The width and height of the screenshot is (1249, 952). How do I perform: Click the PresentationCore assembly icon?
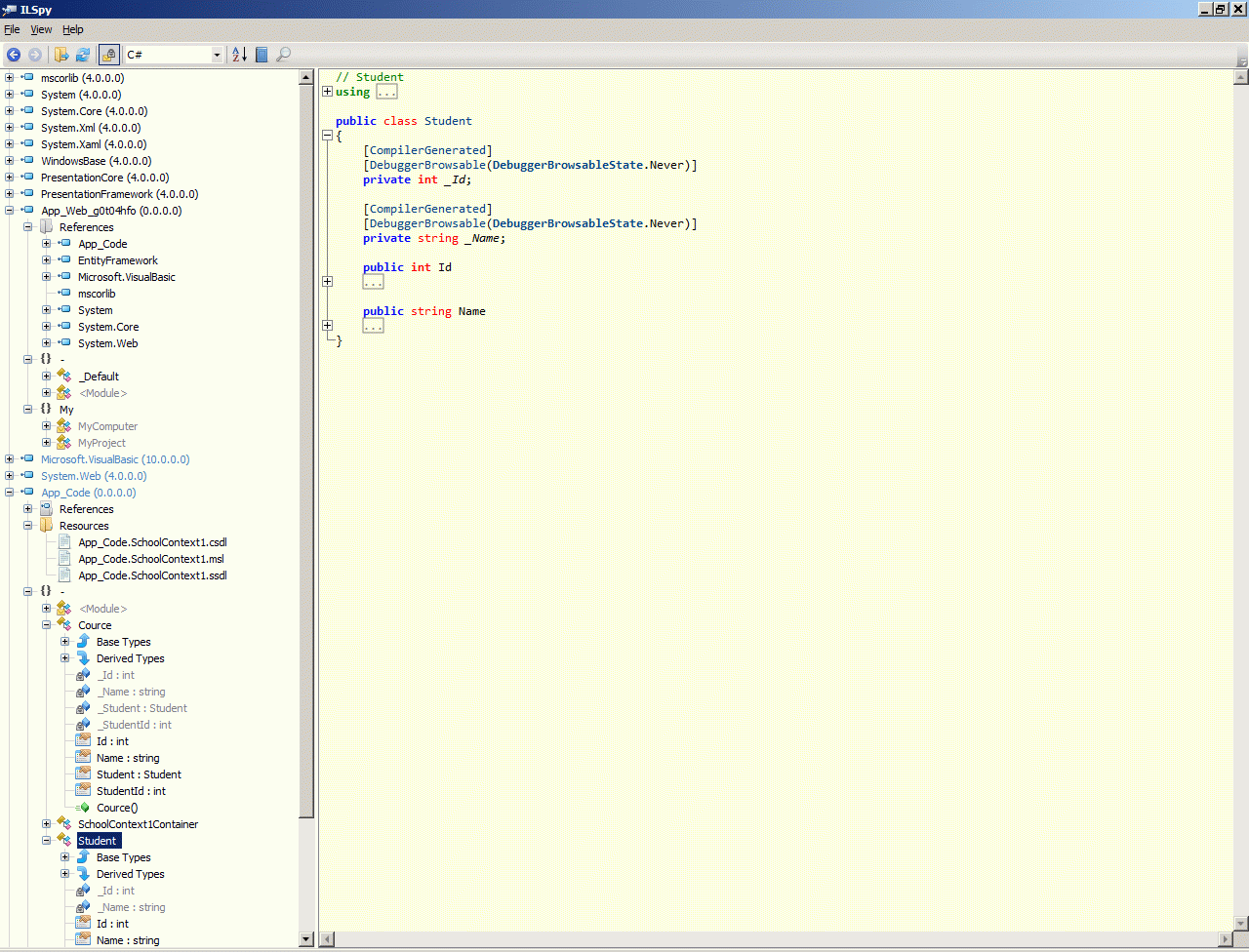click(x=27, y=178)
